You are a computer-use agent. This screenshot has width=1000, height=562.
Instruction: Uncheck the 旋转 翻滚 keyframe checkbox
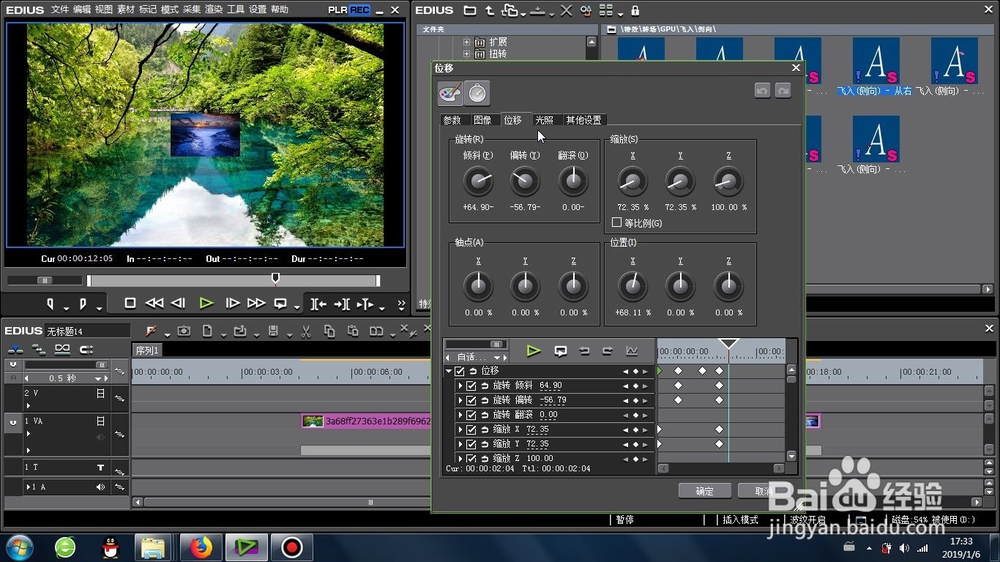[x=471, y=415]
